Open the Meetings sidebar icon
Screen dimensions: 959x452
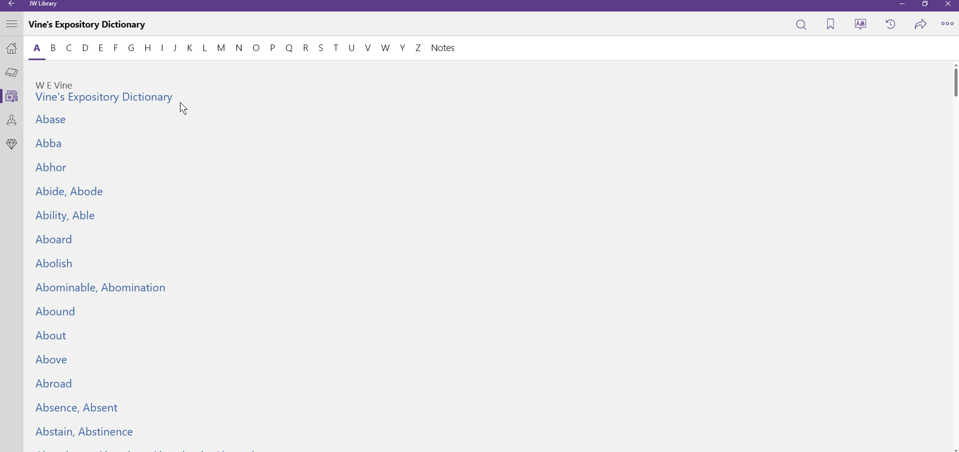pyautogui.click(x=11, y=120)
